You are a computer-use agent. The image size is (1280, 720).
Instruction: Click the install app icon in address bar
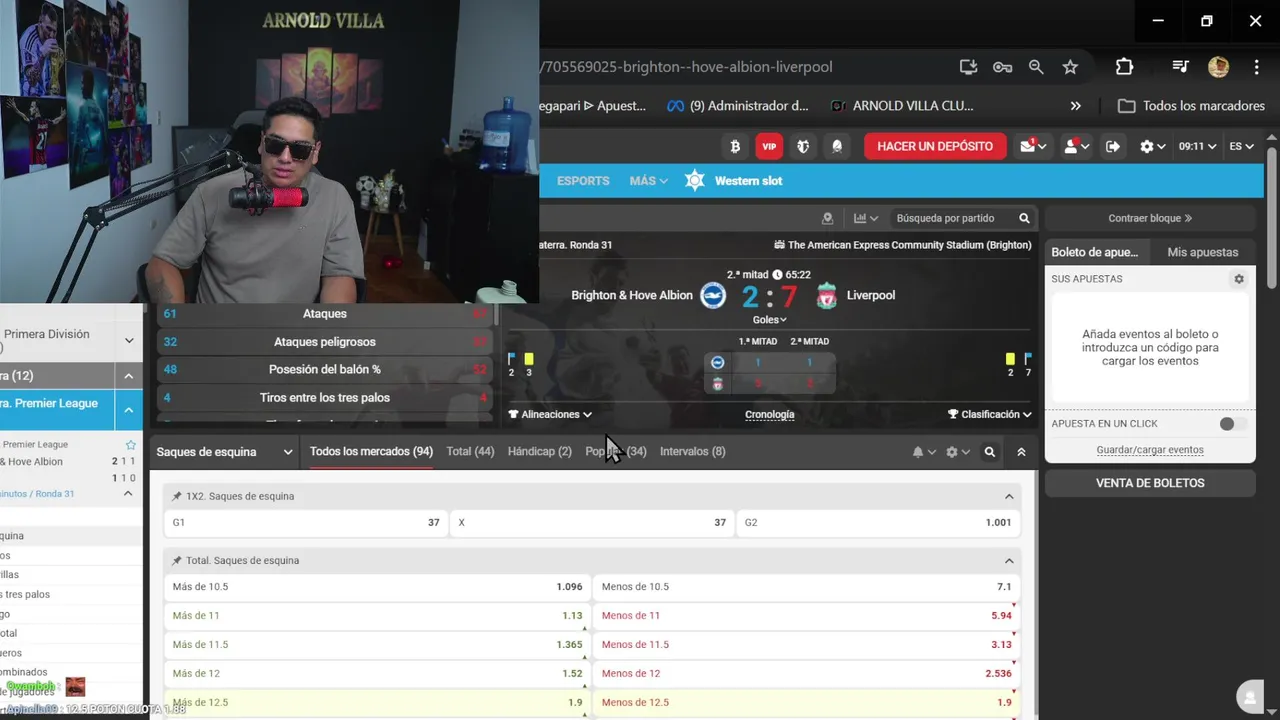[968, 67]
